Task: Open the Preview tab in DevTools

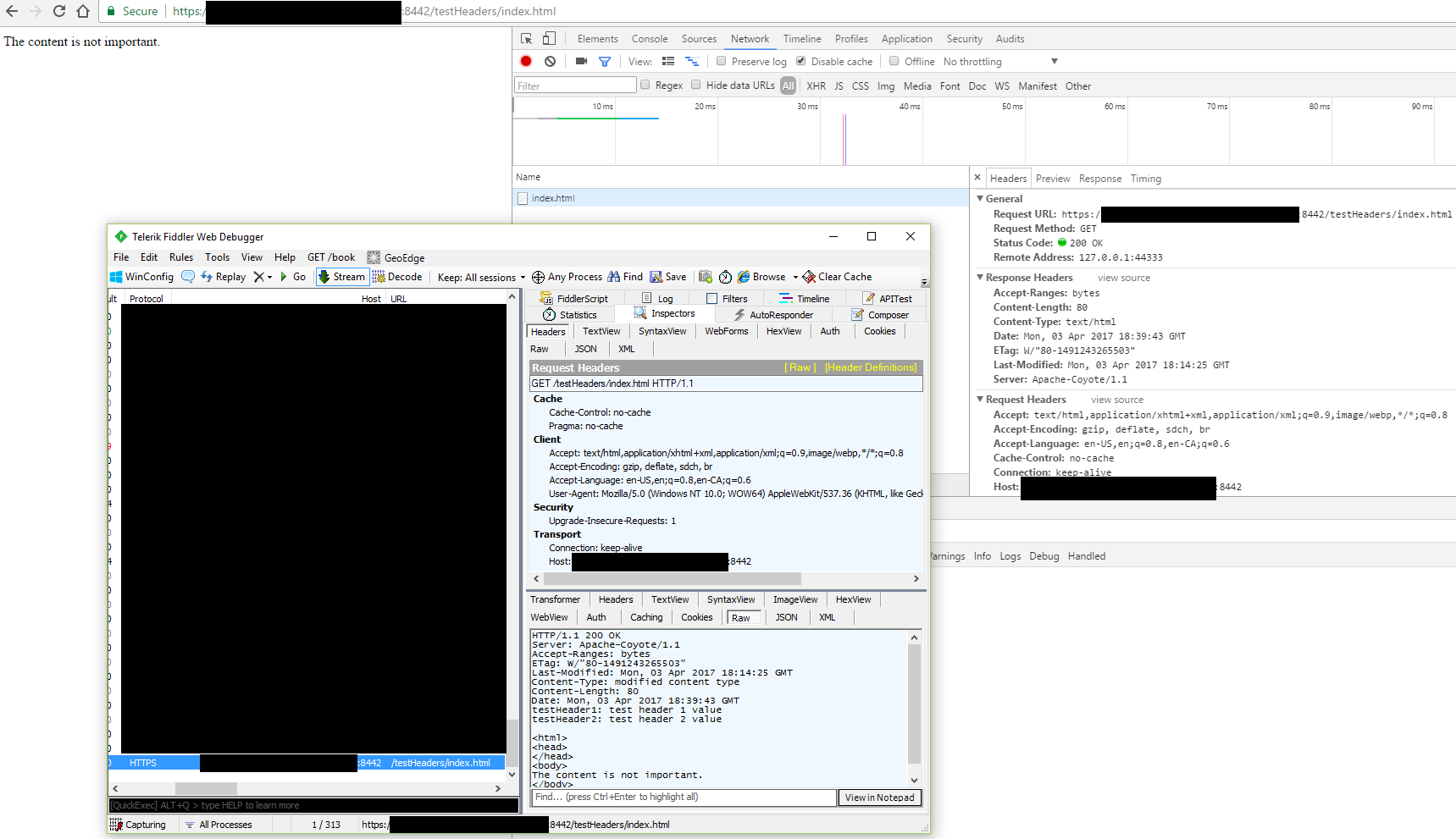Action: [1053, 179]
